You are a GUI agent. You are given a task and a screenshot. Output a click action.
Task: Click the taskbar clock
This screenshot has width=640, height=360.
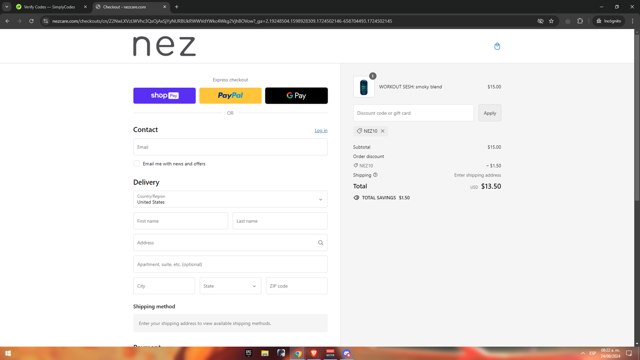pyautogui.click(x=610, y=353)
